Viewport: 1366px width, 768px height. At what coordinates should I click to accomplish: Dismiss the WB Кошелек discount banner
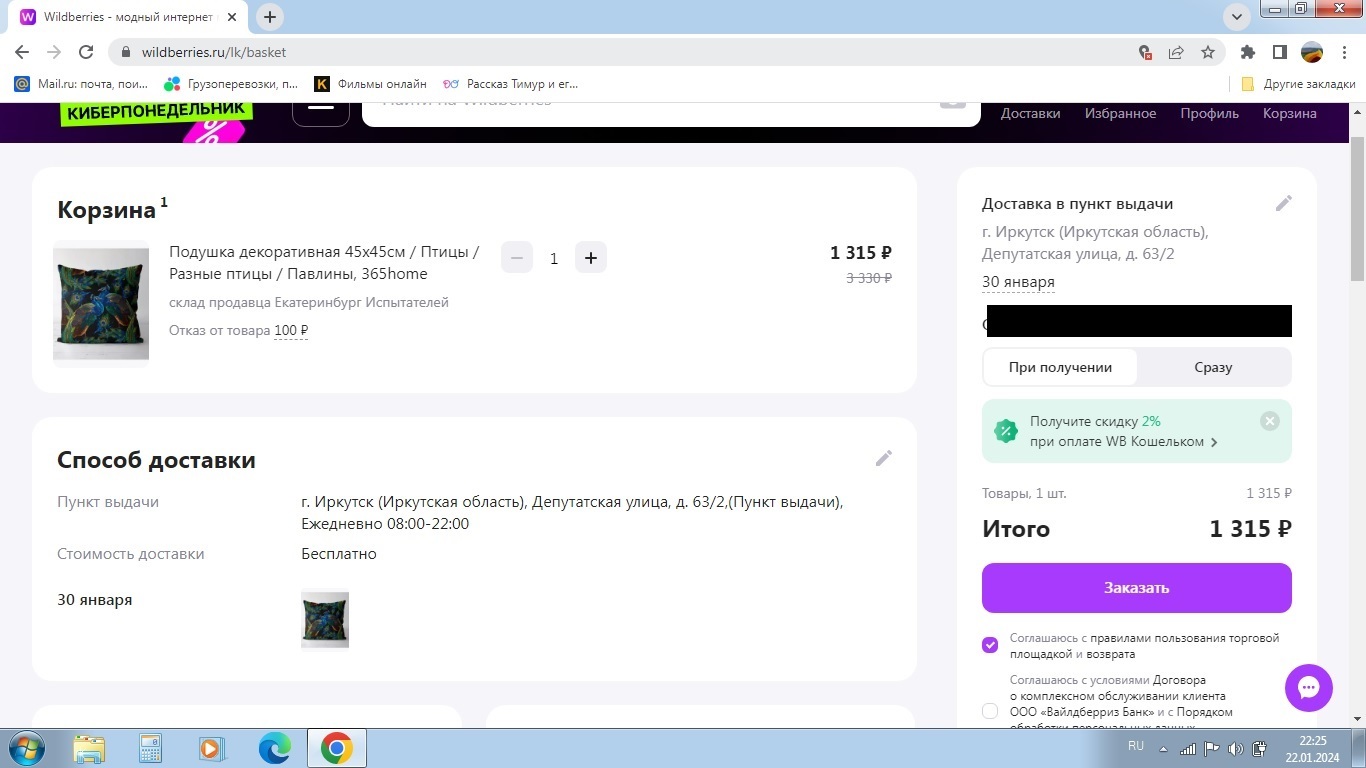1270,421
